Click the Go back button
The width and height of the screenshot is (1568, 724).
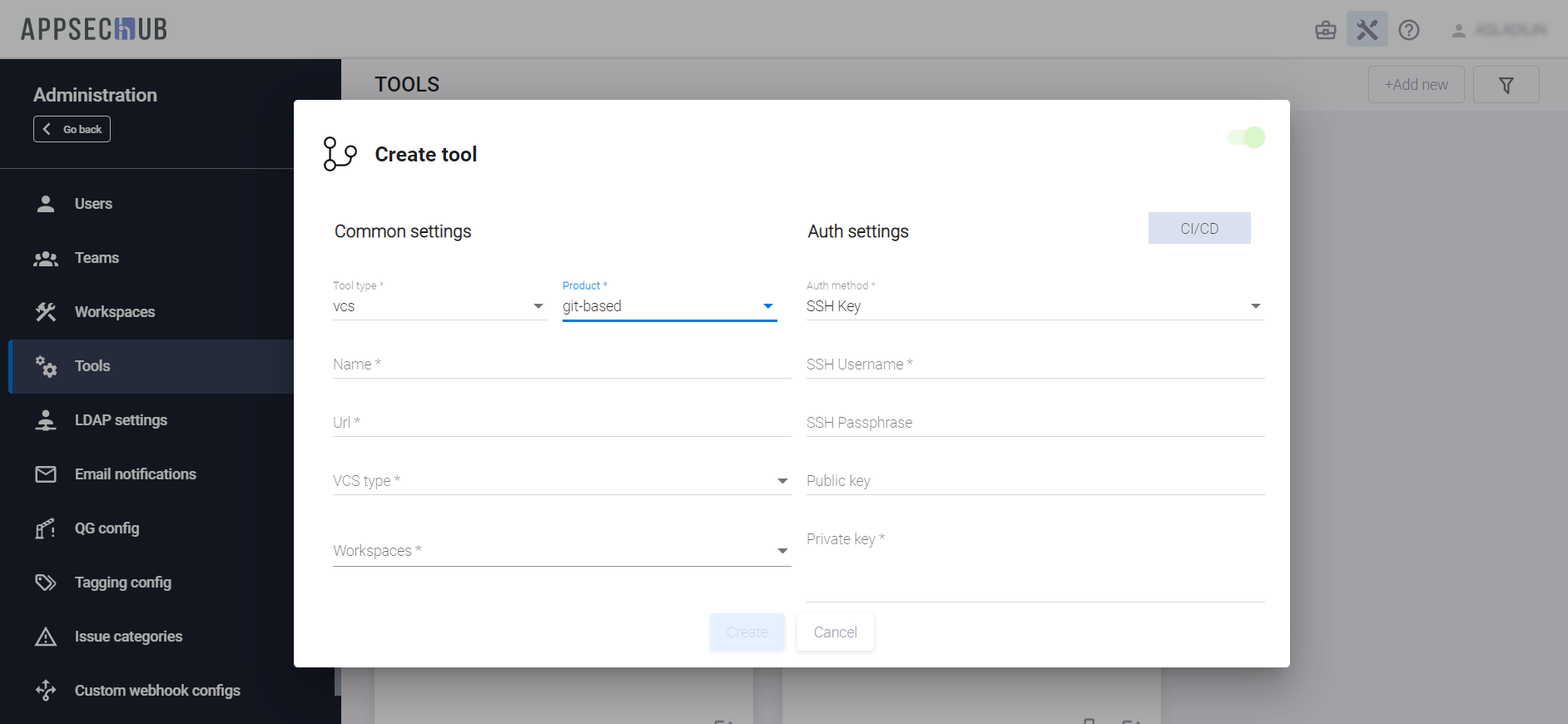[x=72, y=129]
